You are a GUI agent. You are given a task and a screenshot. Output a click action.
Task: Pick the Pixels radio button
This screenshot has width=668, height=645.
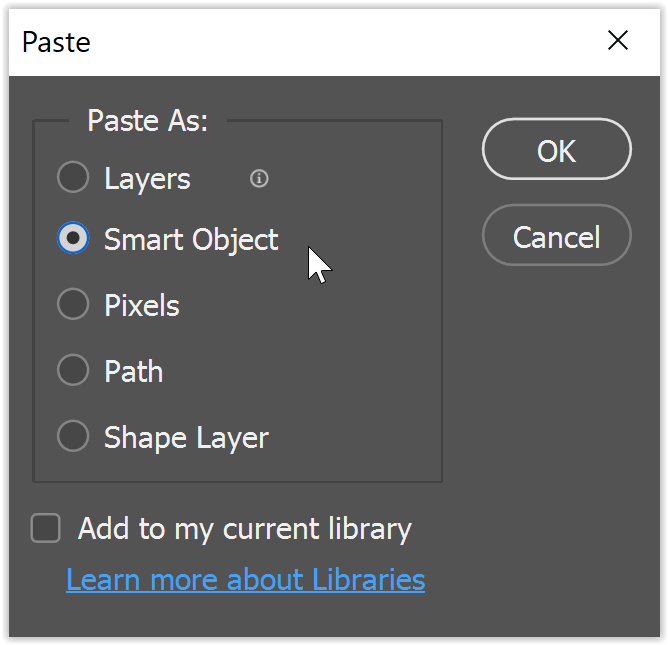(x=73, y=305)
